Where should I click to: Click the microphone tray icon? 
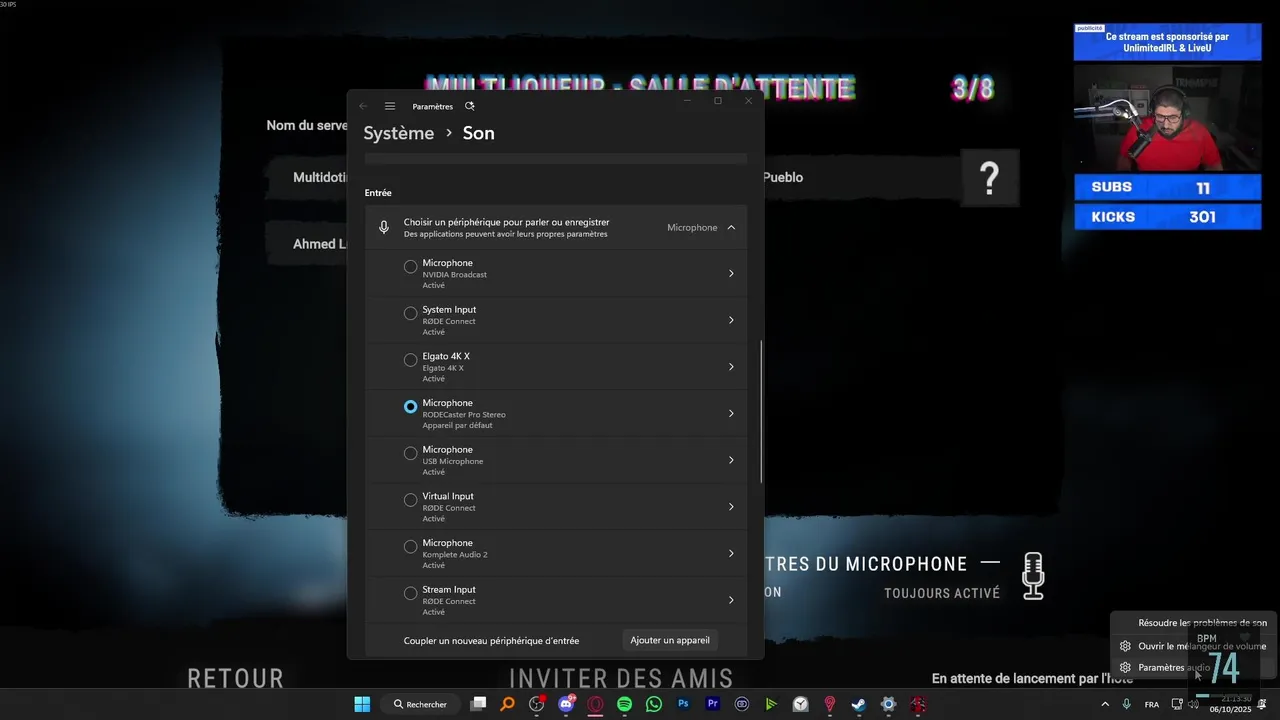(1127, 704)
